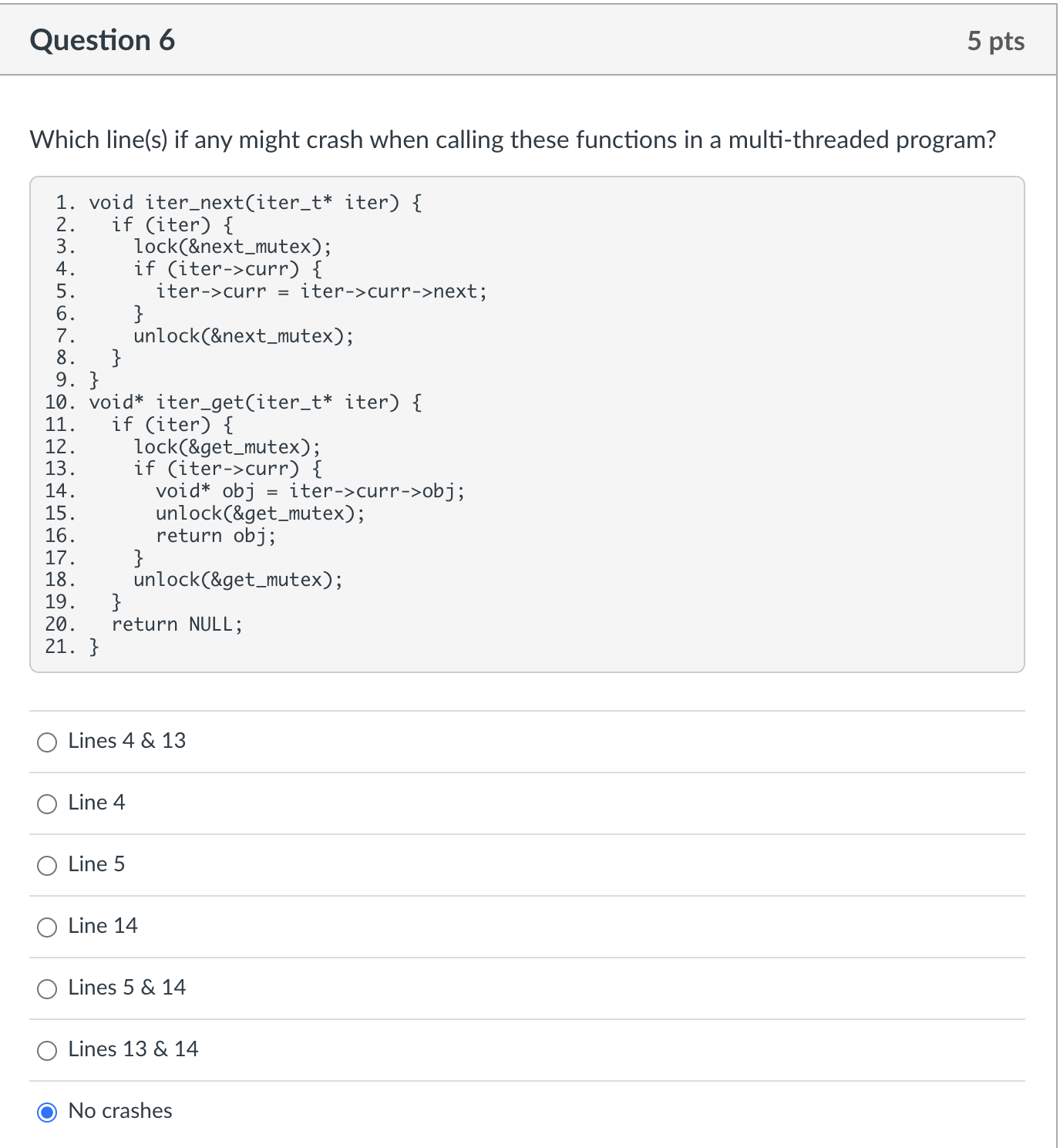Click the "return NULL;" line in the code
The image size is (1060, 1148).
tap(177, 624)
